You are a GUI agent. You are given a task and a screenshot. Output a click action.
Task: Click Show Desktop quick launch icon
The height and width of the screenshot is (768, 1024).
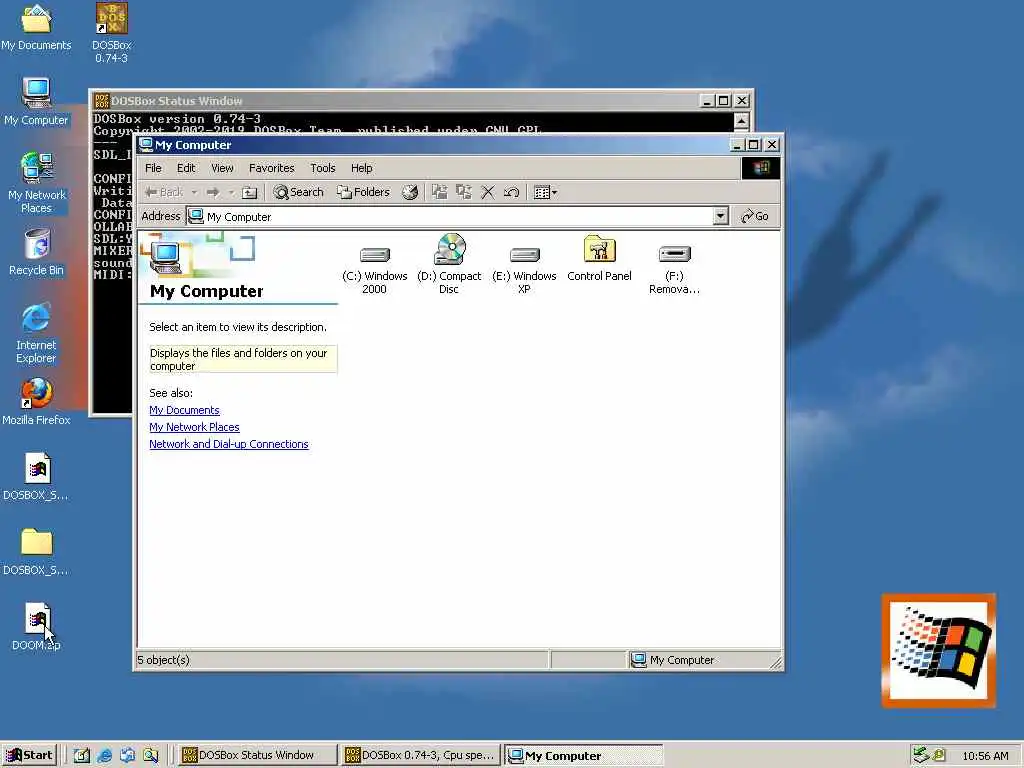82,756
